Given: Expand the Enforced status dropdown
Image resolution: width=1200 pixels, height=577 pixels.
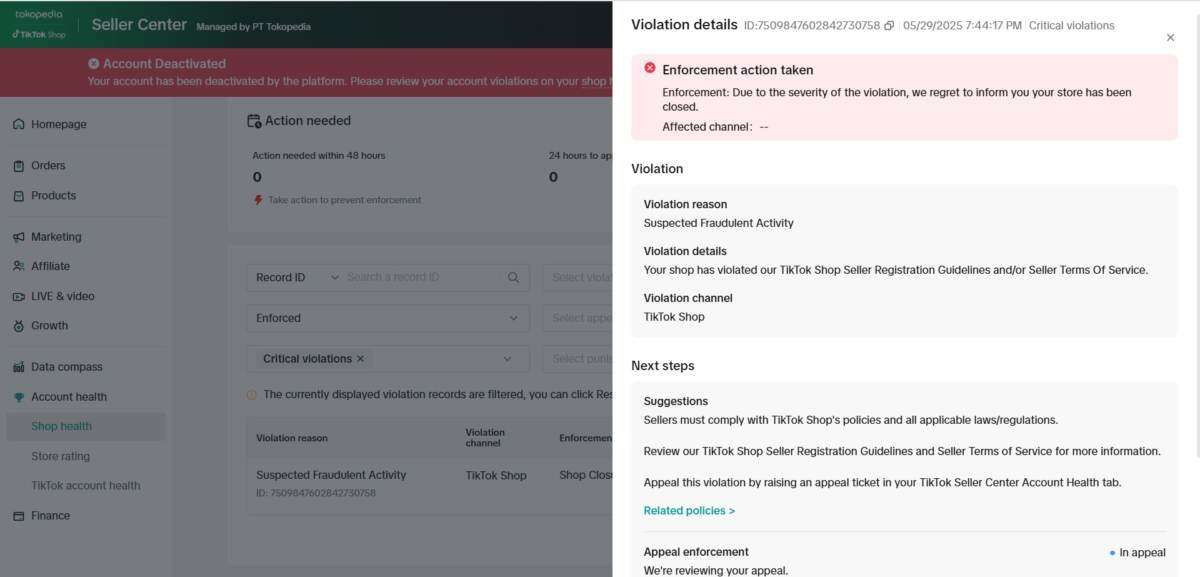Looking at the screenshot, I should 388,318.
